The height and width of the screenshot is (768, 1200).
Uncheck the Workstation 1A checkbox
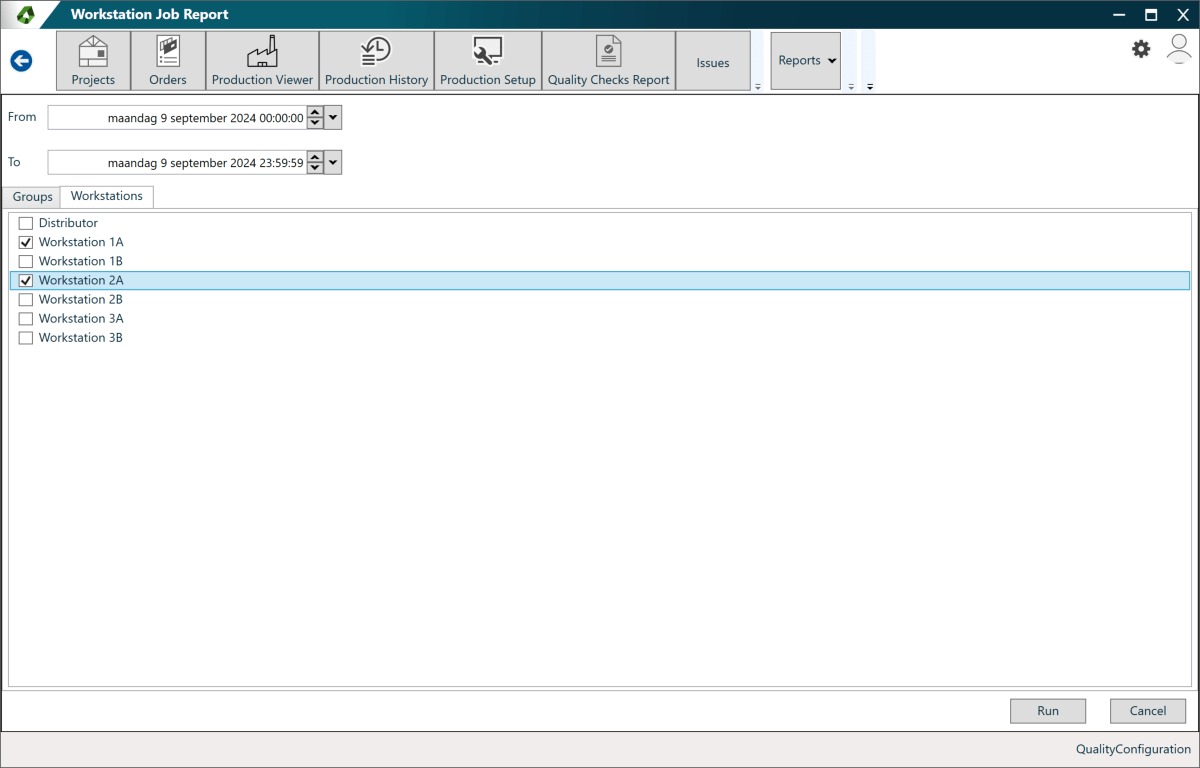coord(26,242)
